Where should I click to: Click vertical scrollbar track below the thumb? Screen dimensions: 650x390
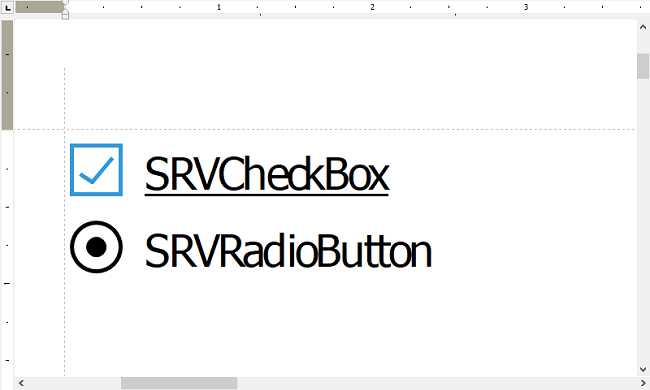[x=643, y=220]
